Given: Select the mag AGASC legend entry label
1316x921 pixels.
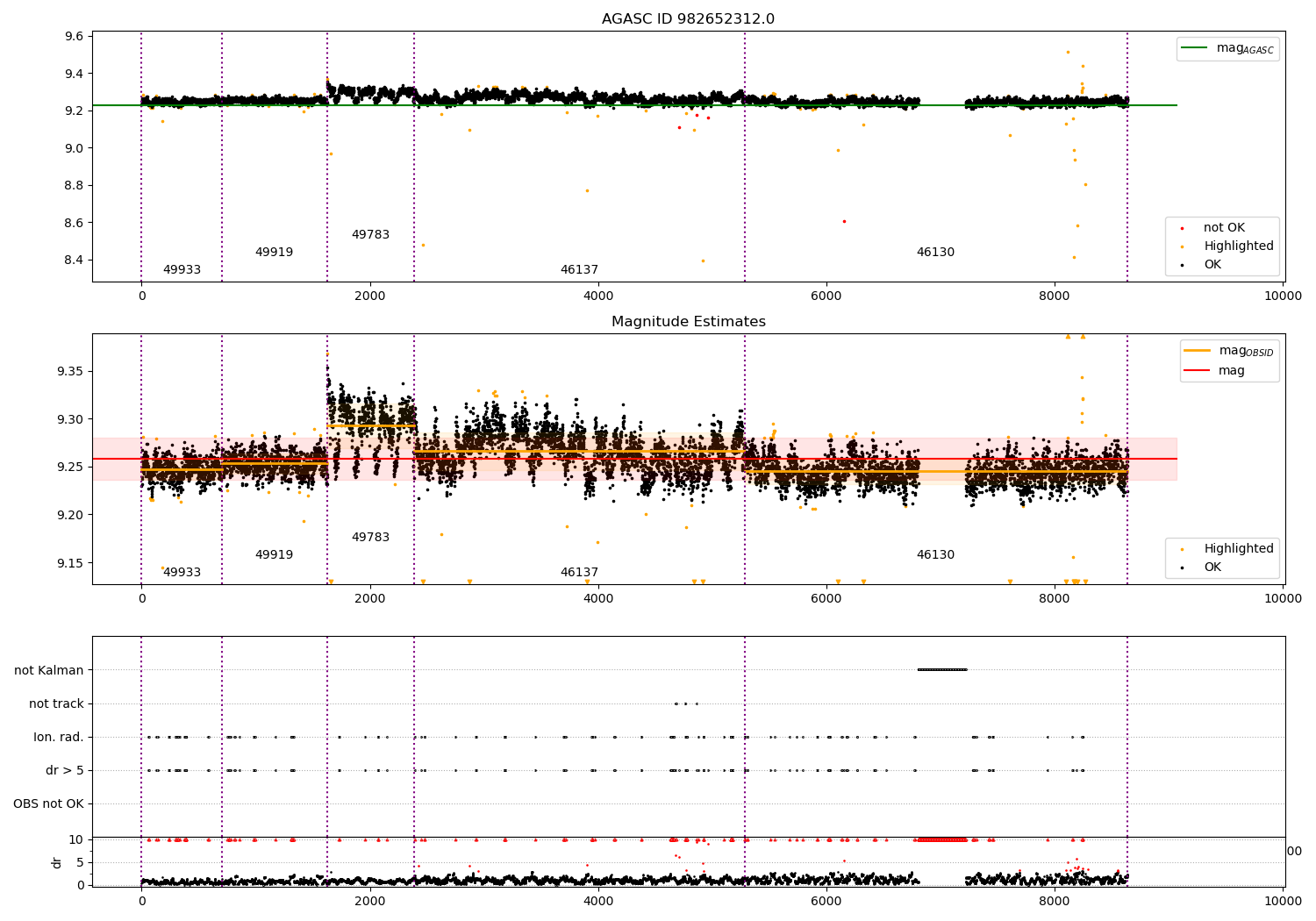Looking at the screenshot, I should (x=1245, y=49).
